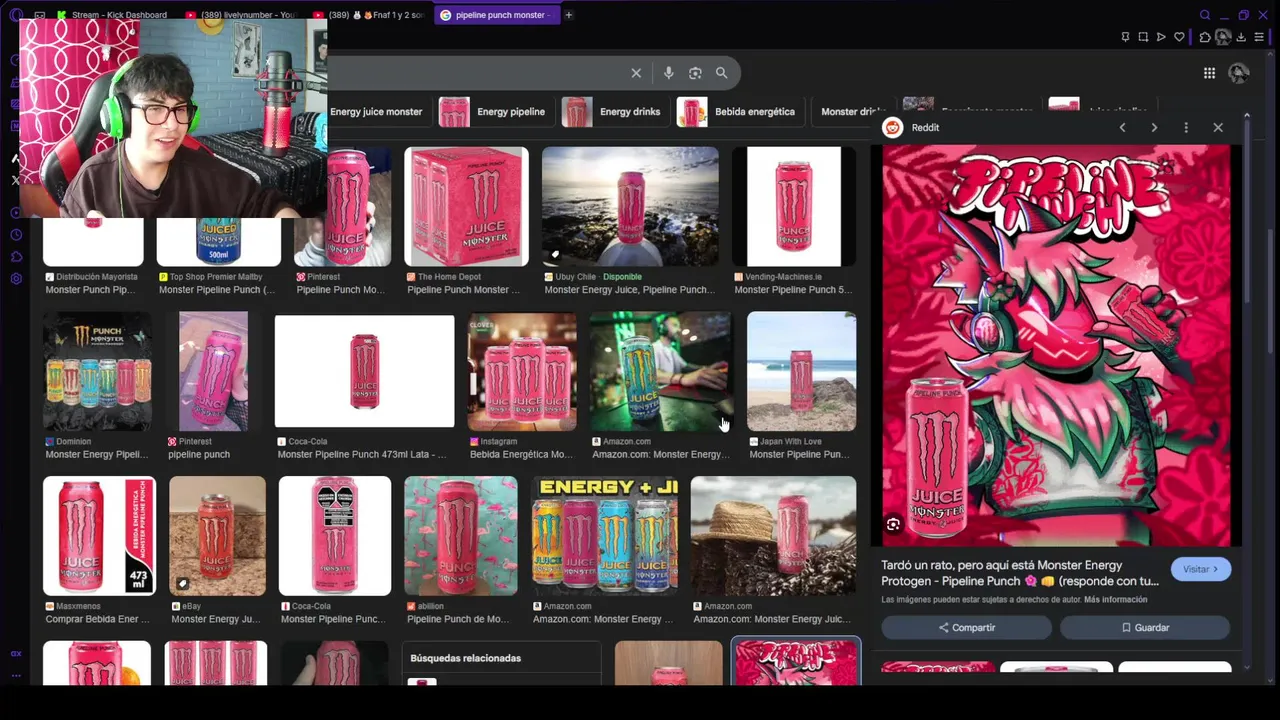Open eBay Monster Energy can image
Viewport: 1280px width, 720px height.
point(217,536)
